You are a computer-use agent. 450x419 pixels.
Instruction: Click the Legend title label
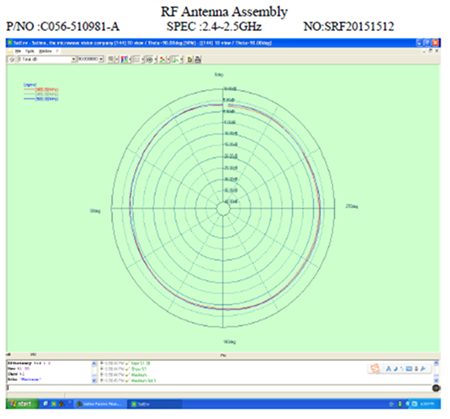point(30,85)
